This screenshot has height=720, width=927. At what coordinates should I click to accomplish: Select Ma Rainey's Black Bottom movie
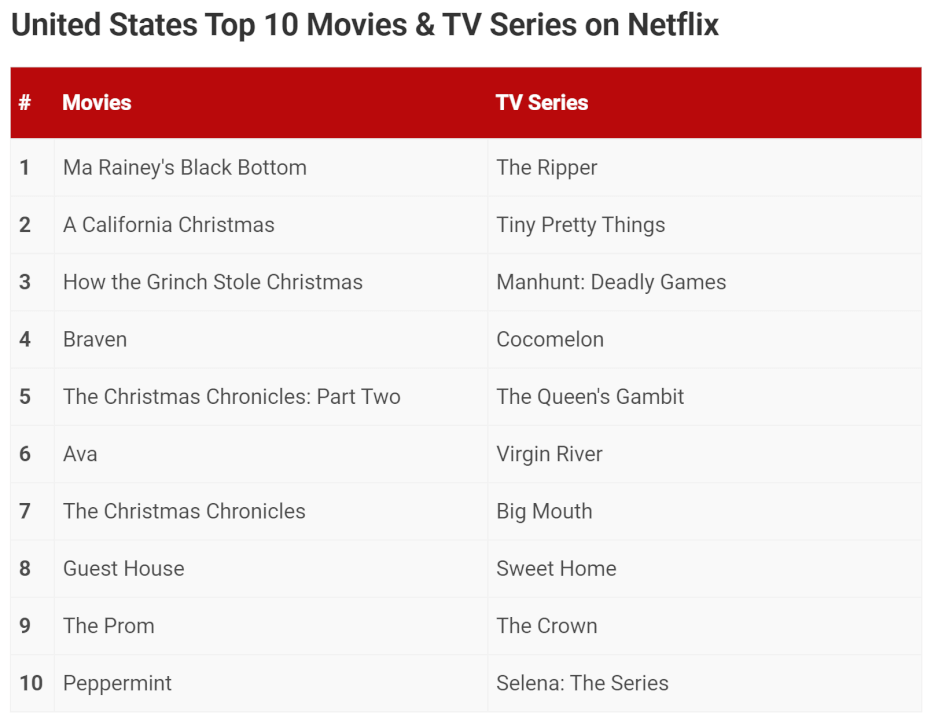(x=185, y=167)
